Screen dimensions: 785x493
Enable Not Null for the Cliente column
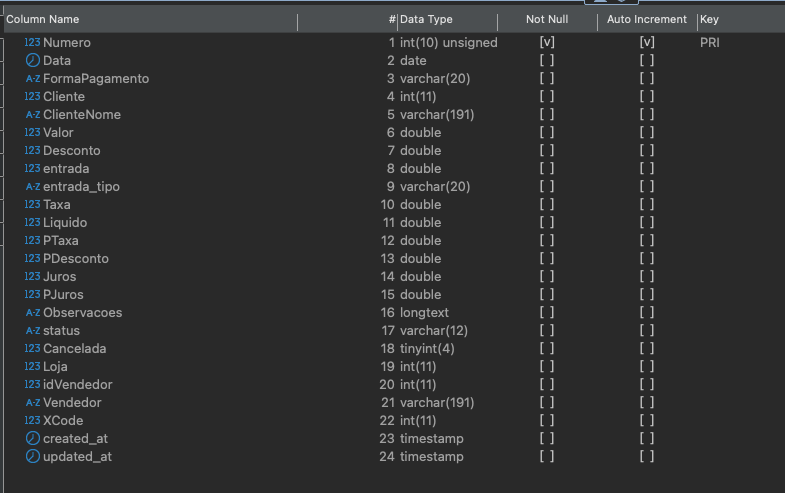(547, 97)
